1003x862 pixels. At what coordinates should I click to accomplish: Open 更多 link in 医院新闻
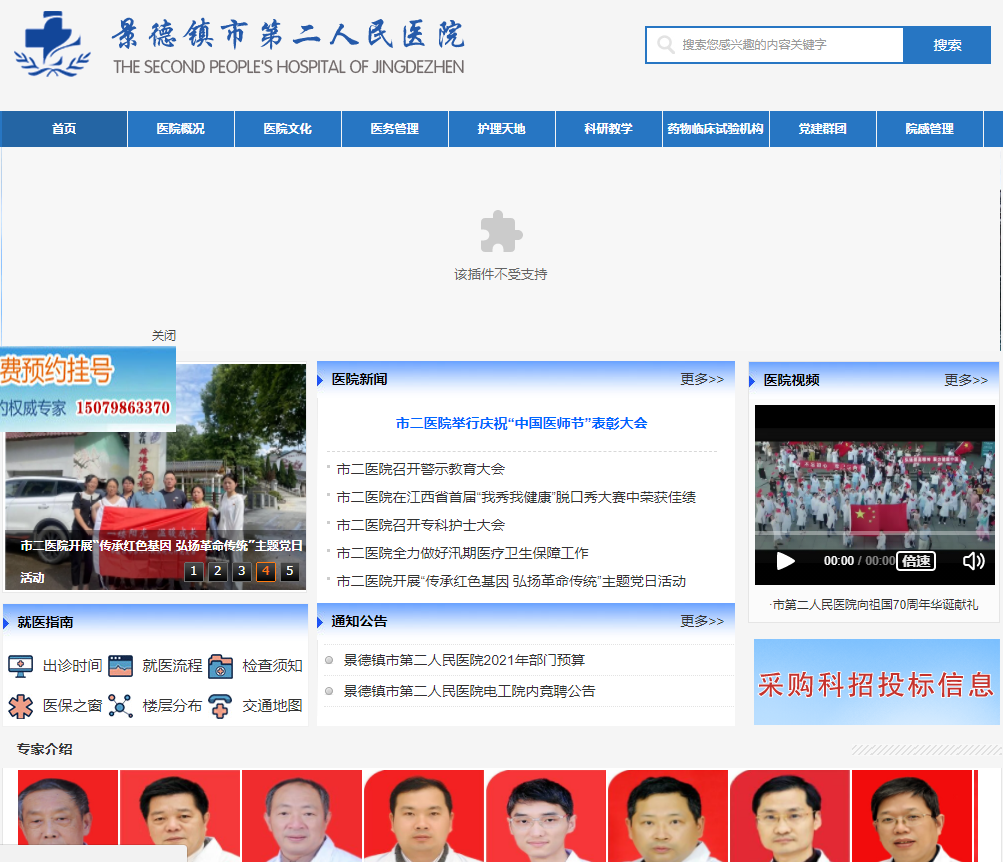point(702,379)
